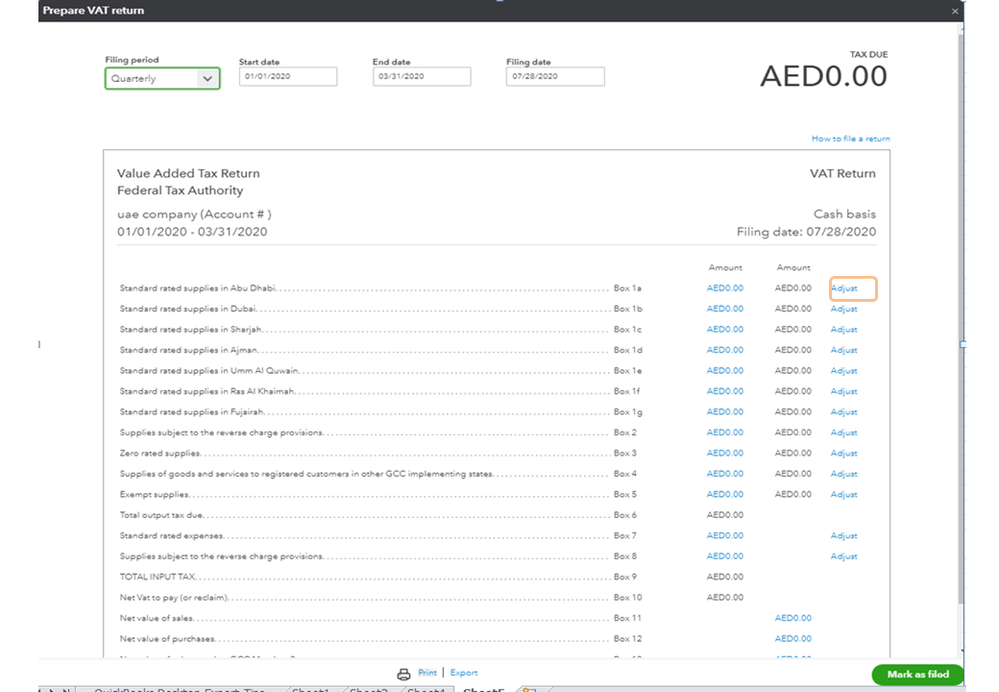The width and height of the screenshot is (999, 692).
Task: Close the Prepare VAT return window
Action: click(x=956, y=10)
